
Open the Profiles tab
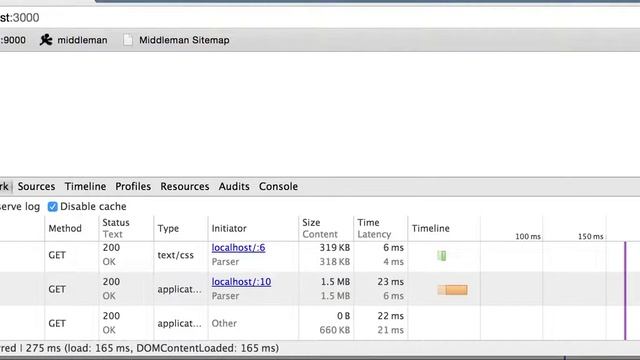tap(133, 187)
